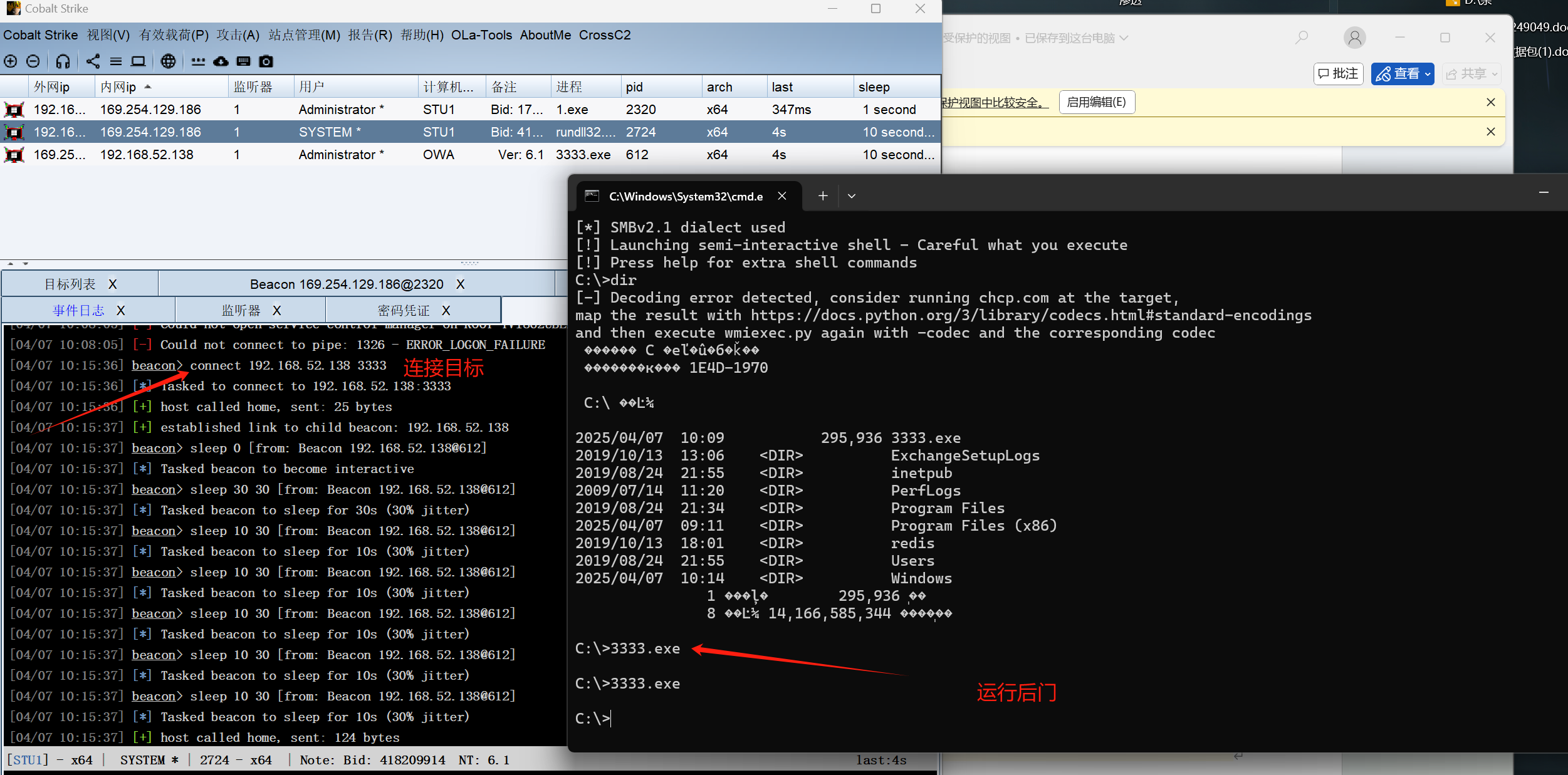Image resolution: width=1568 pixels, height=775 pixels.
Task: Open listeners via headphones icon
Action: [x=63, y=61]
